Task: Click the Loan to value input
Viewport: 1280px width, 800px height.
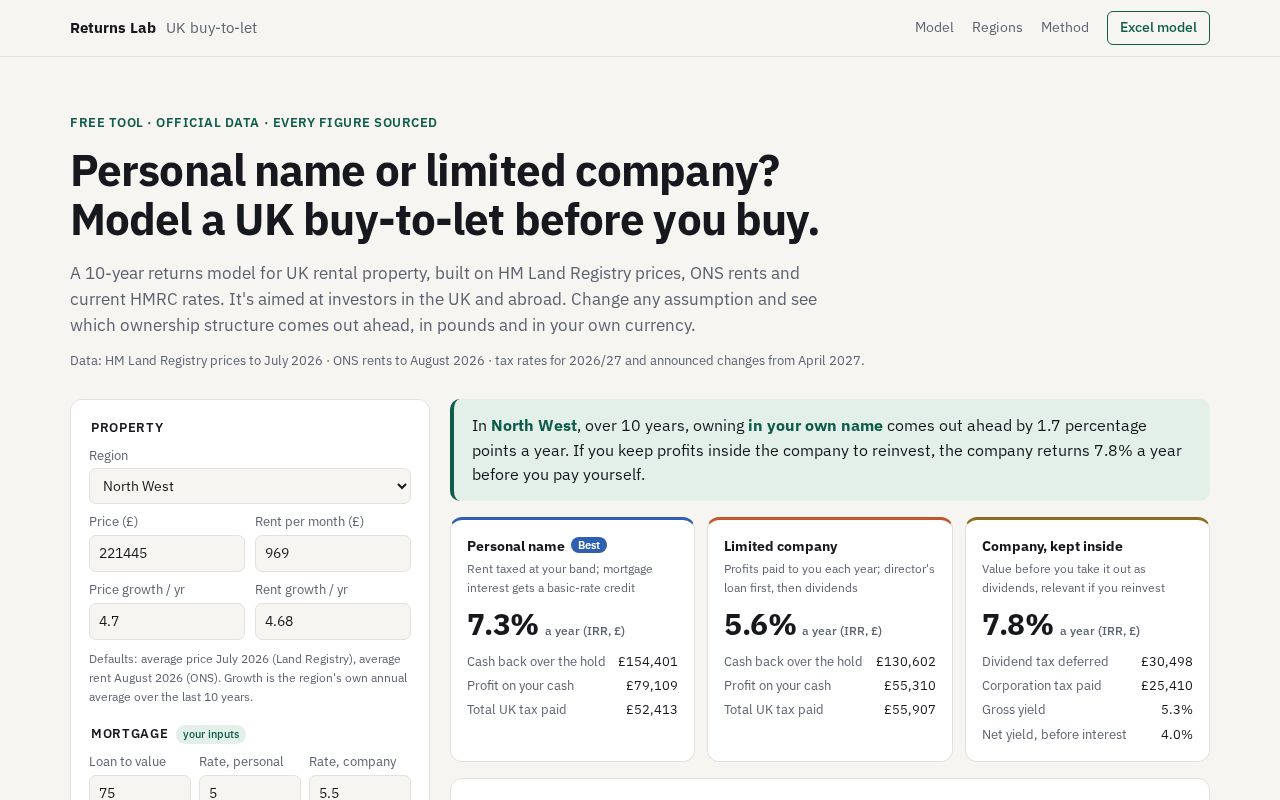Action: pyautogui.click(x=140, y=788)
